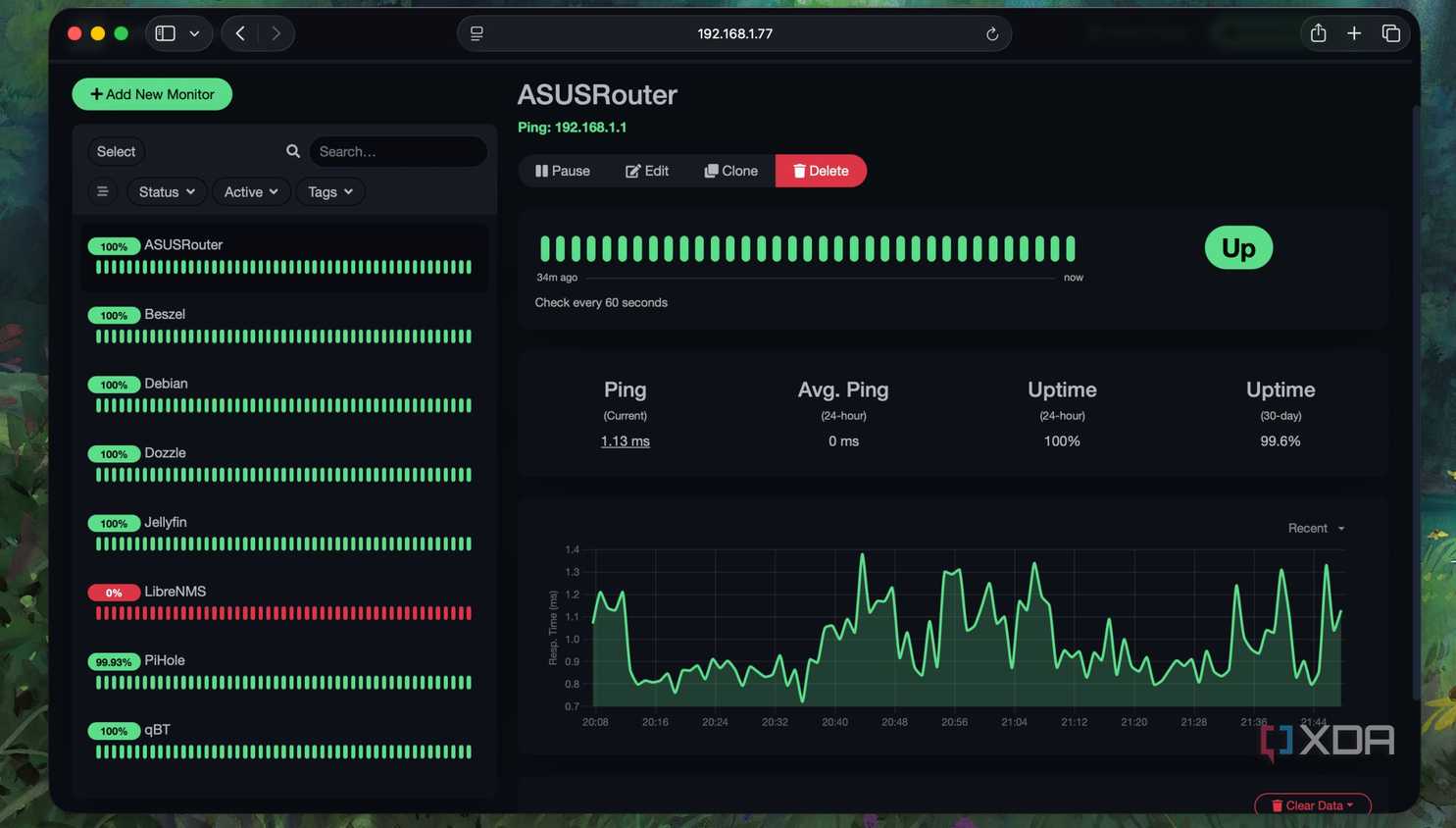Screen dimensions: 1456x828
Task: Select the Beszel monitor in list
Action: (284, 327)
